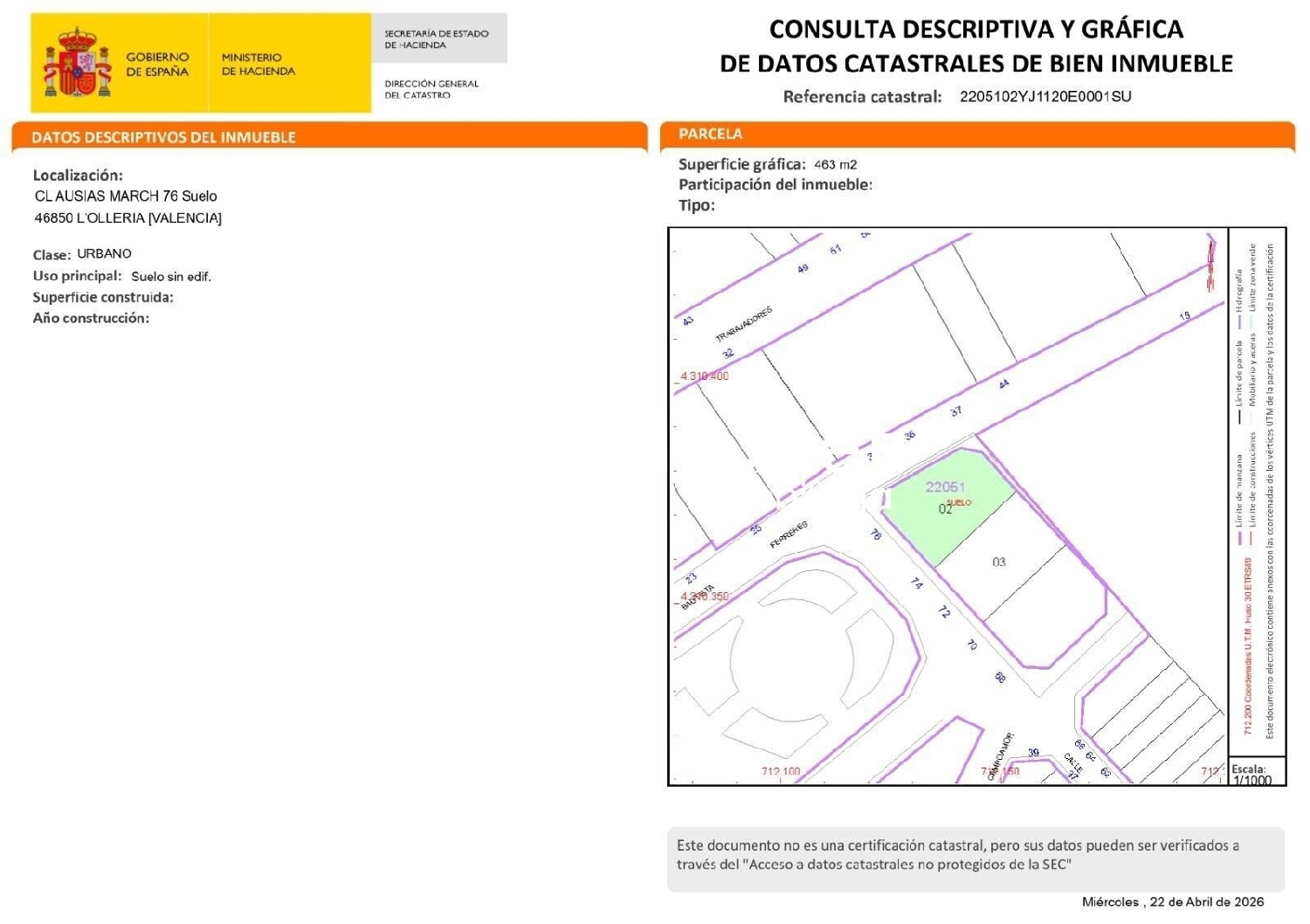The image size is (1310, 924).
Task: Click the red north arrow on the map
Action: (1210, 262)
